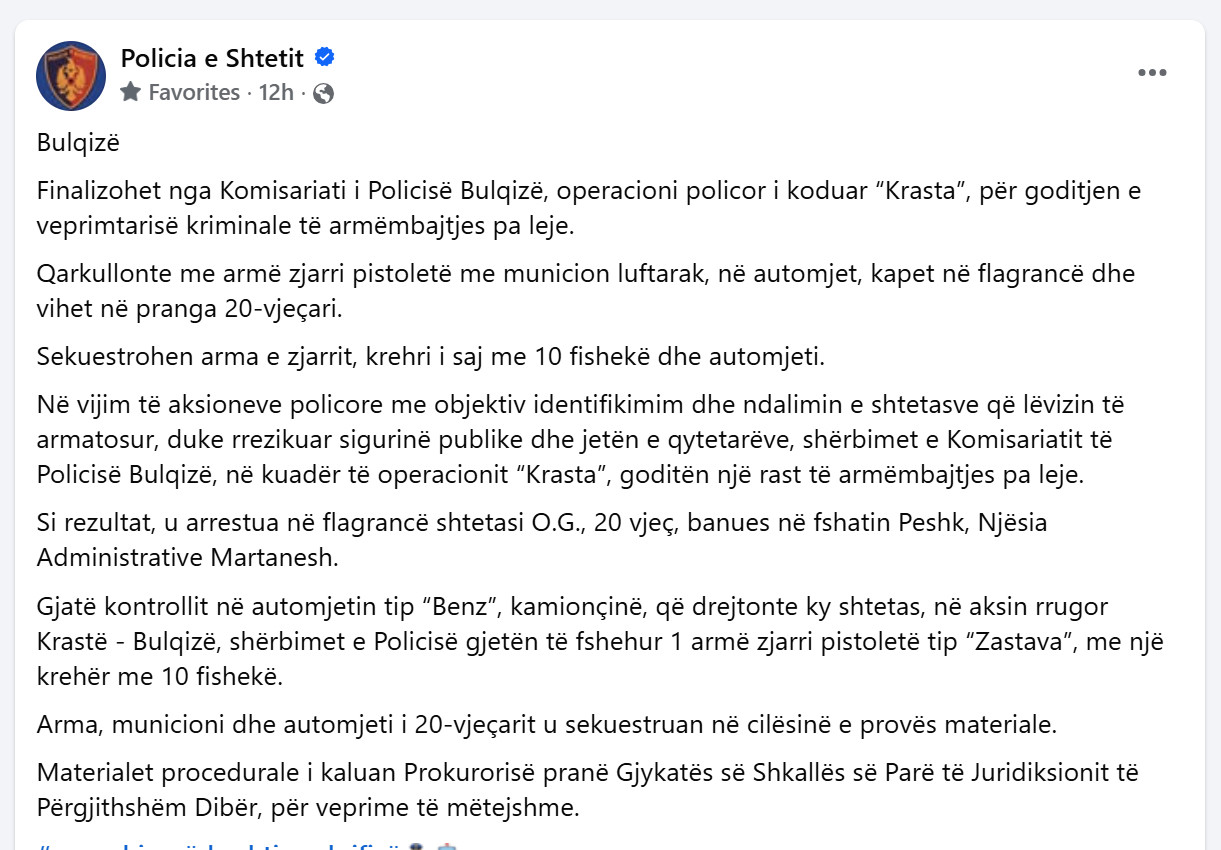The image size is (1221, 850).
Task: Open the Policia e Shtetit profile picture
Action: click(71, 75)
